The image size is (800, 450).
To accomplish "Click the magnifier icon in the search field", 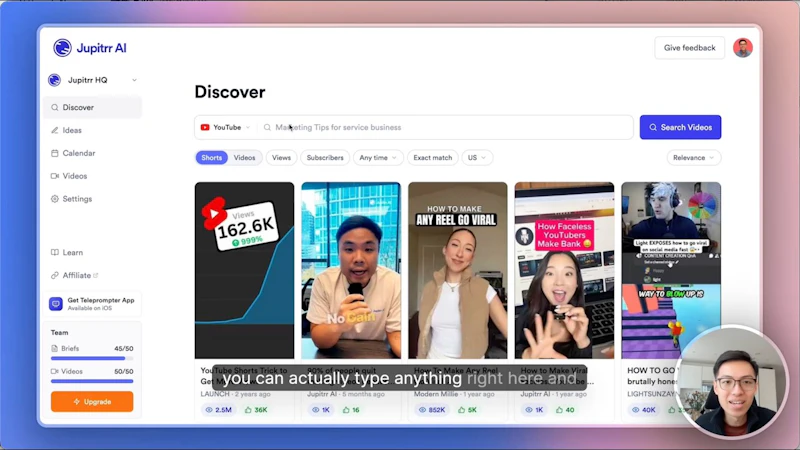I will point(267,128).
